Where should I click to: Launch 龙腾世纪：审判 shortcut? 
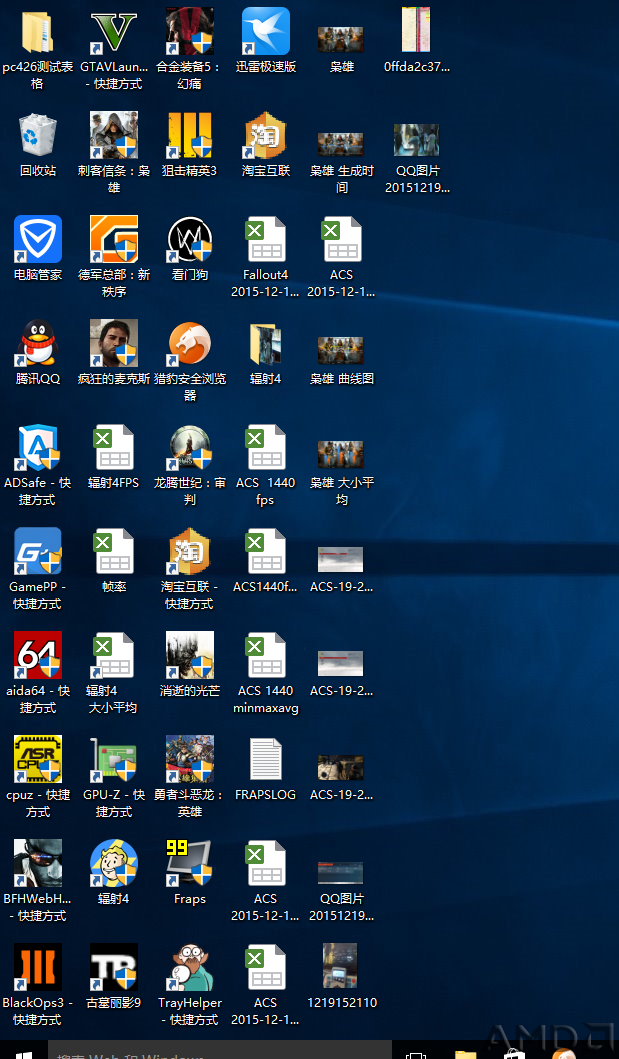point(190,447)
